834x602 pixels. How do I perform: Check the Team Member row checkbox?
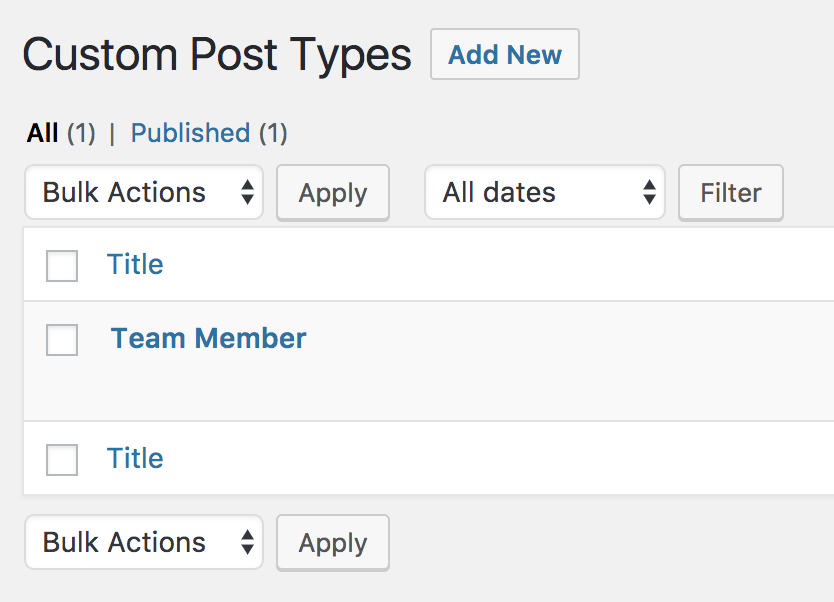62,340
